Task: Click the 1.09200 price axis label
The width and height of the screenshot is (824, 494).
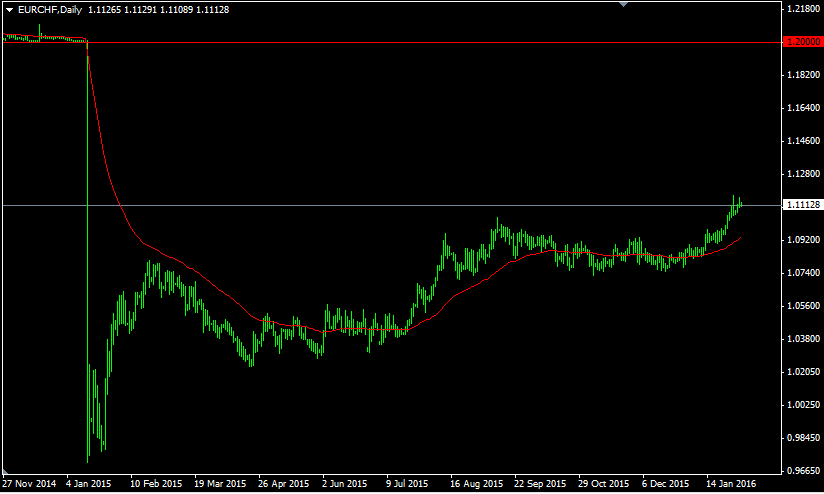Action: 803,240
